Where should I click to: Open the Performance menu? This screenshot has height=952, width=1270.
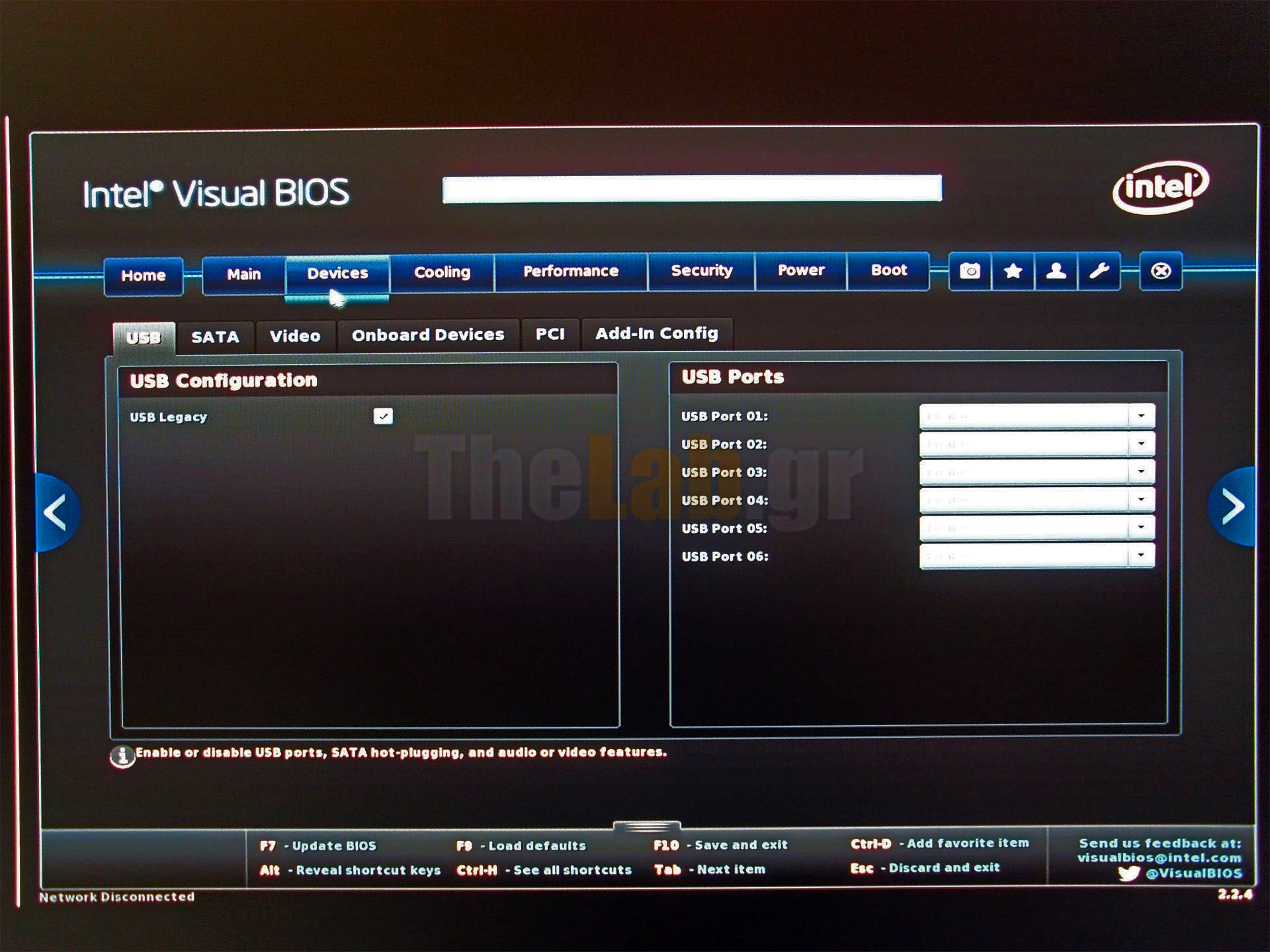571,272
